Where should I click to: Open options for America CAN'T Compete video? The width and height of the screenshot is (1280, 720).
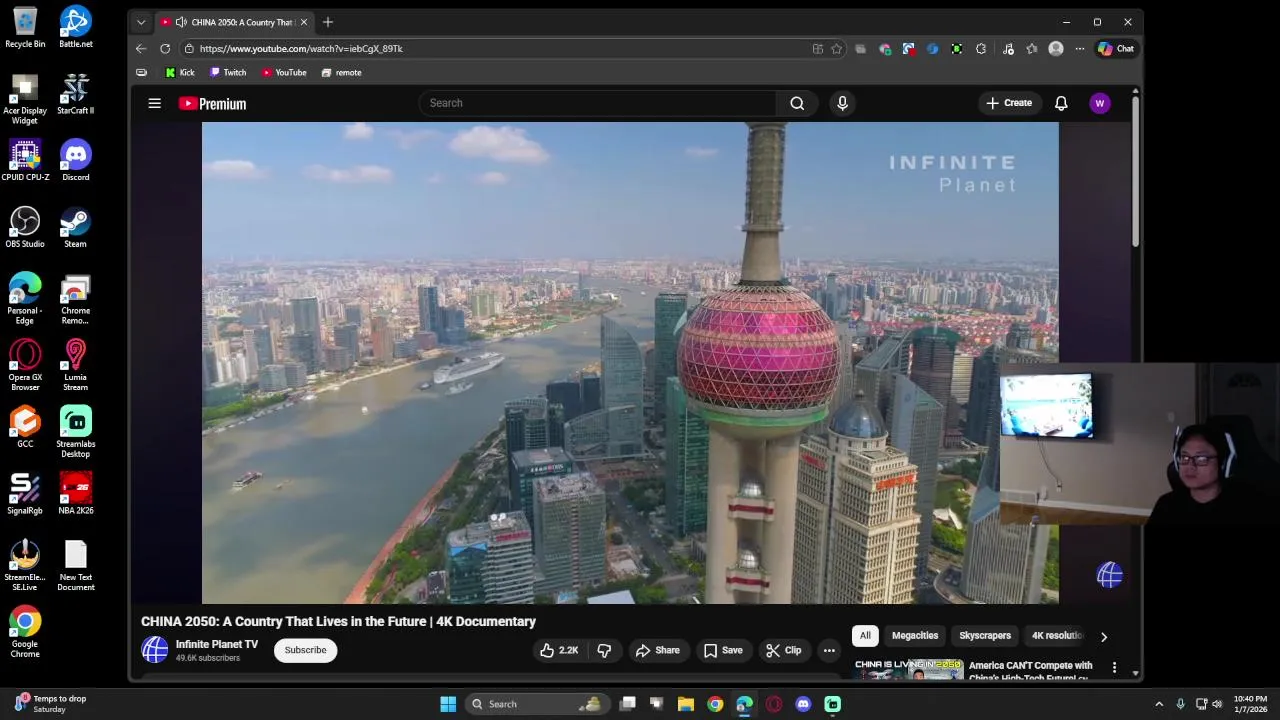(1114, 667)
